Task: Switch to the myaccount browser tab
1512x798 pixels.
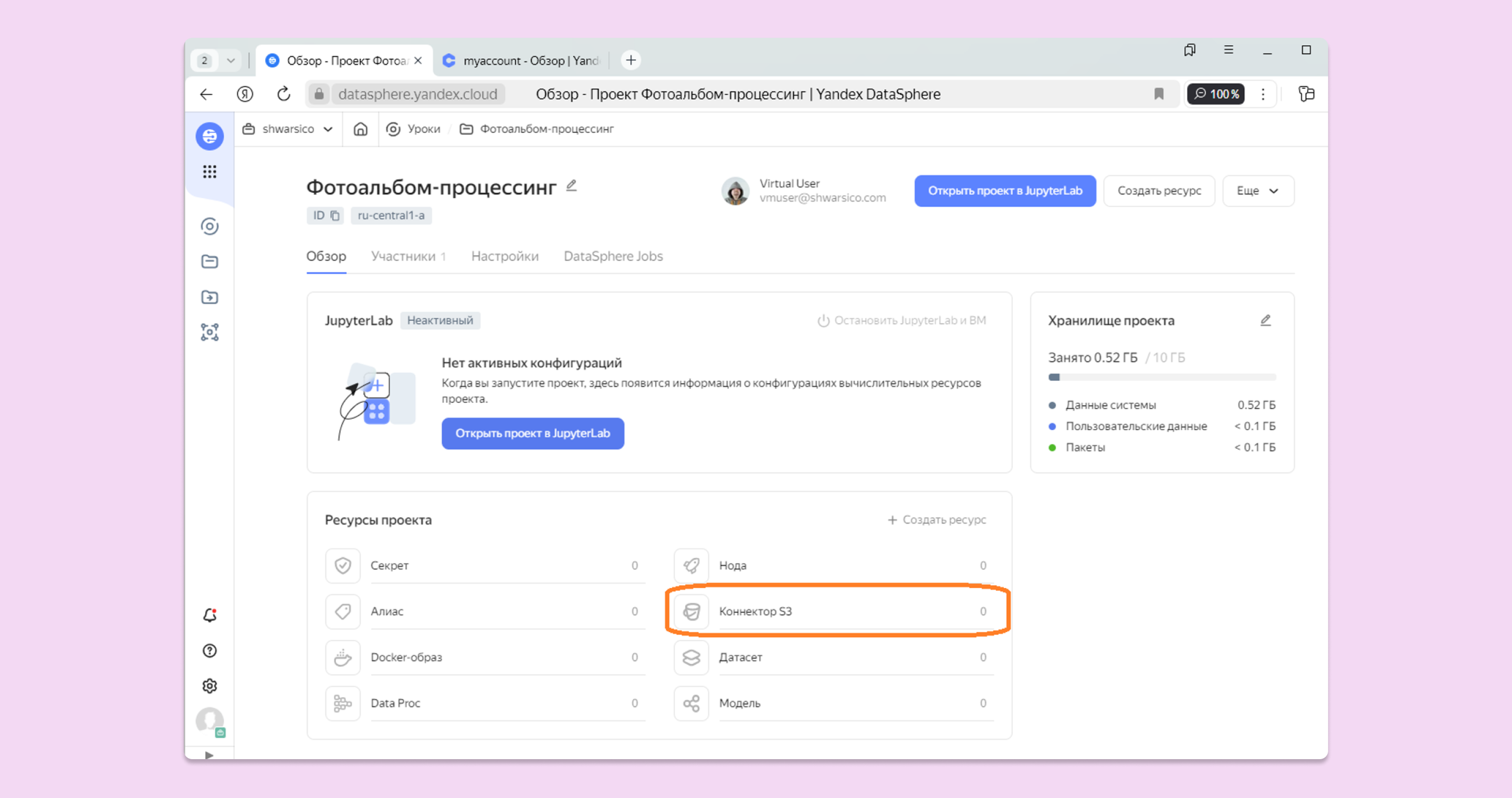Action: pyautogui.click(x=521, y=60)
